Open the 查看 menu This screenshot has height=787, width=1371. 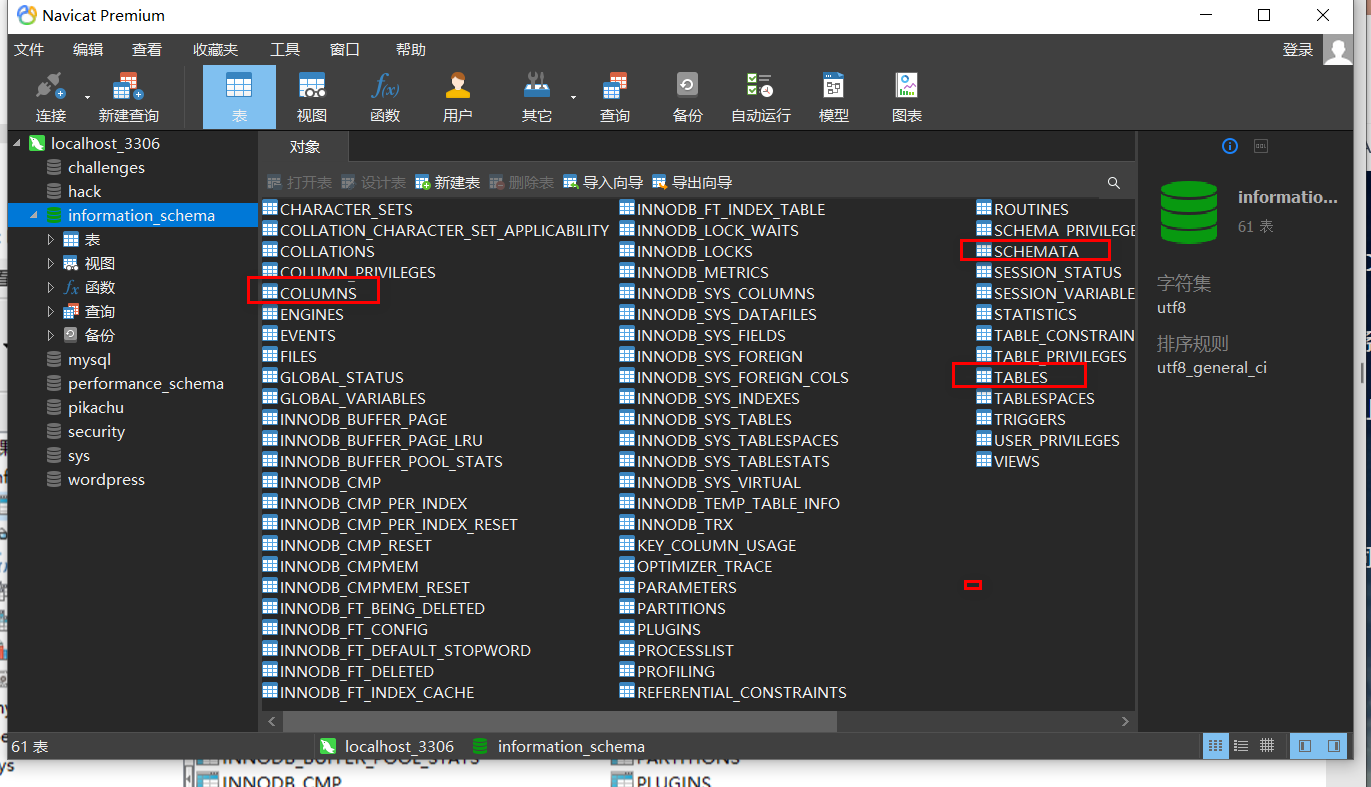click(x=147, y=49)
